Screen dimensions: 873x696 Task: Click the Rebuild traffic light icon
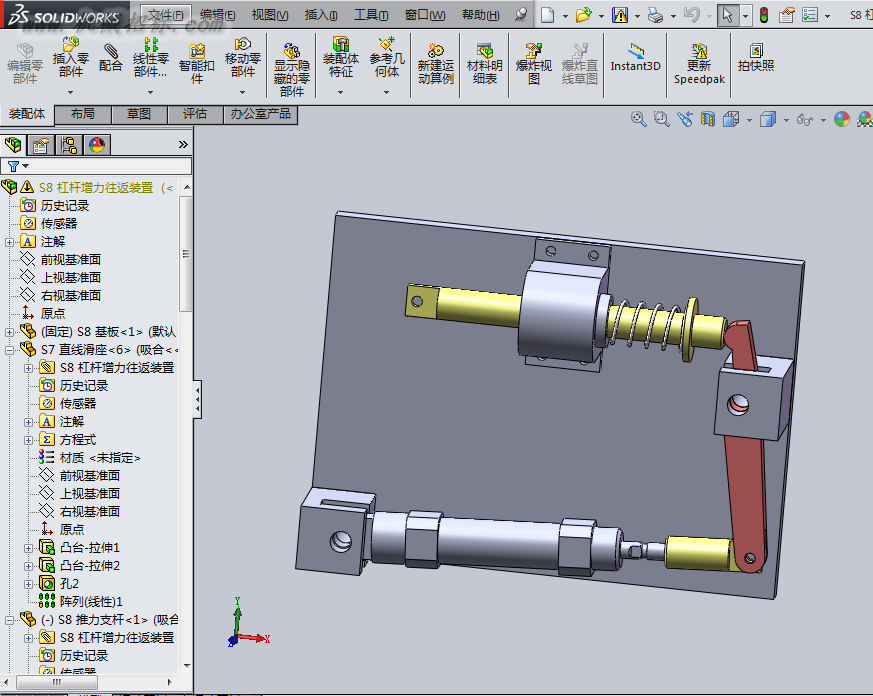point(764,15)
